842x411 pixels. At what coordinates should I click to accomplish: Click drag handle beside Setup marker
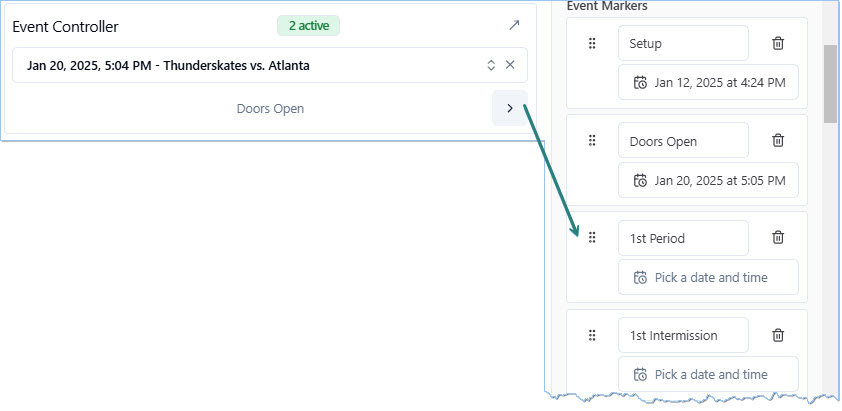[x=592, y=43]
